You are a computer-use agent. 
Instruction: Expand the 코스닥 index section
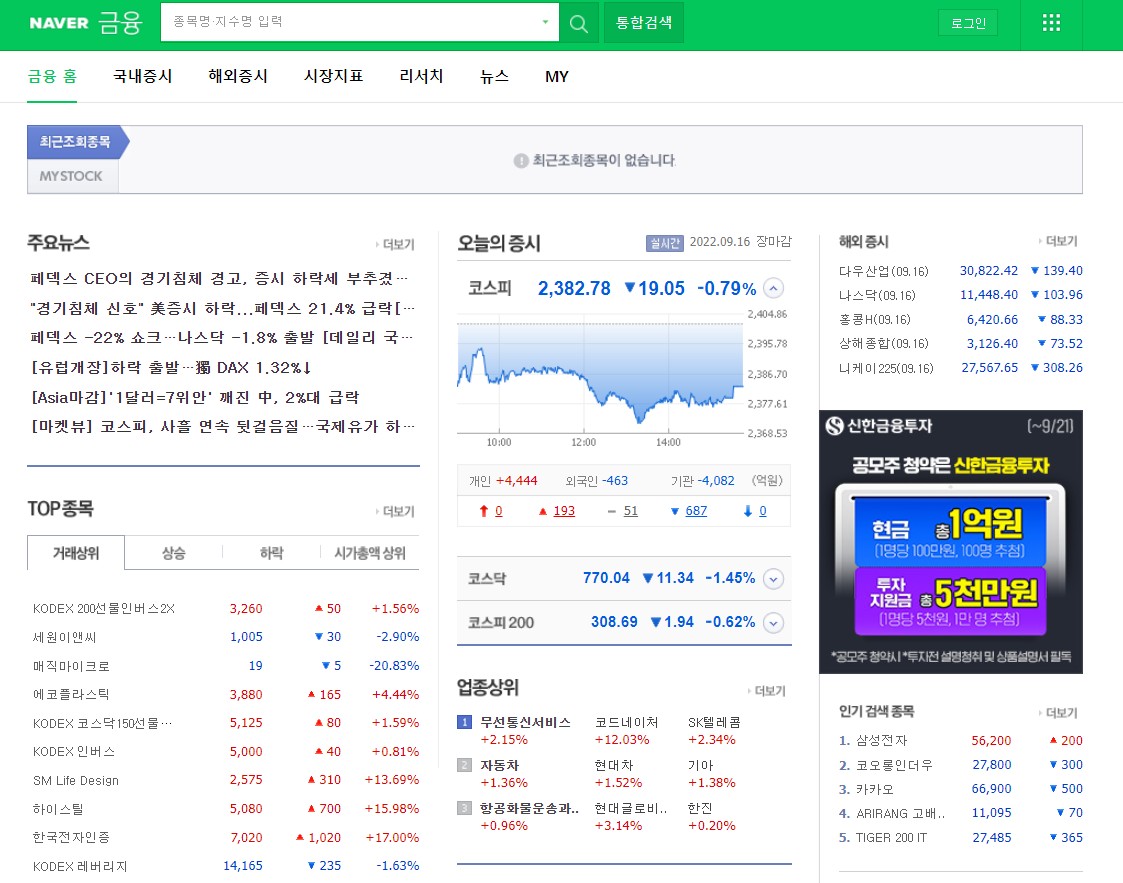point(773,579)
